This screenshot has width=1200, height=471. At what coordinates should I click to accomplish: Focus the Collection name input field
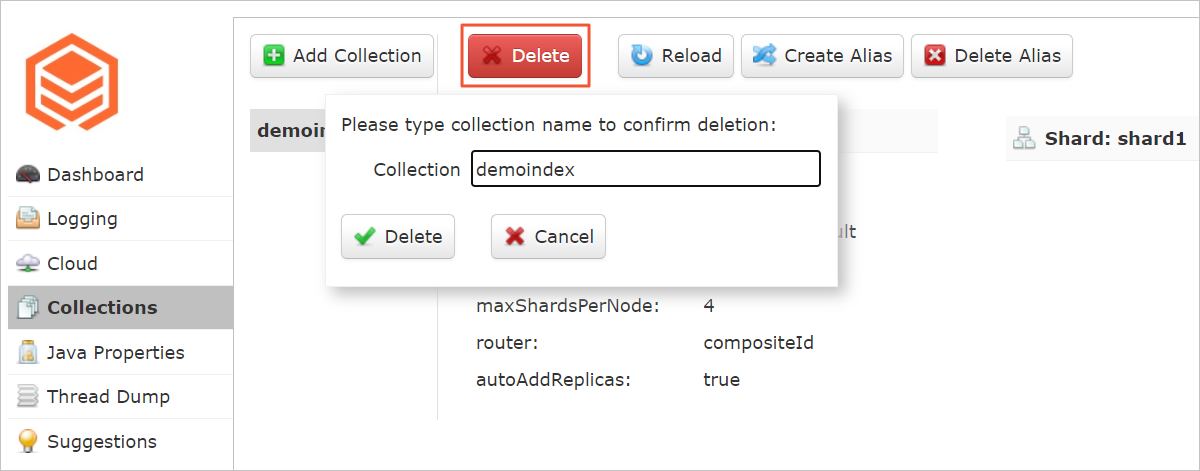(646, 169)
